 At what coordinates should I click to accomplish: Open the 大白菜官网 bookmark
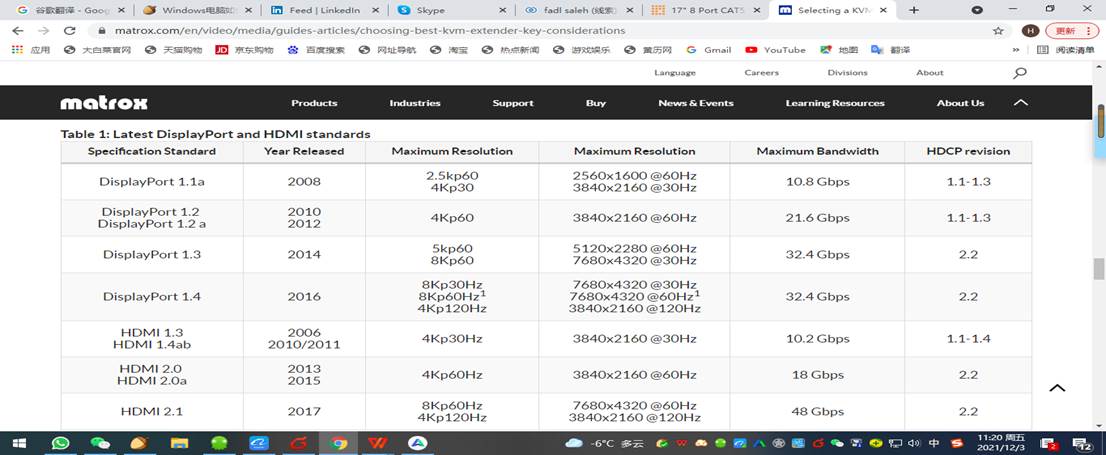[x=98, y=50]
